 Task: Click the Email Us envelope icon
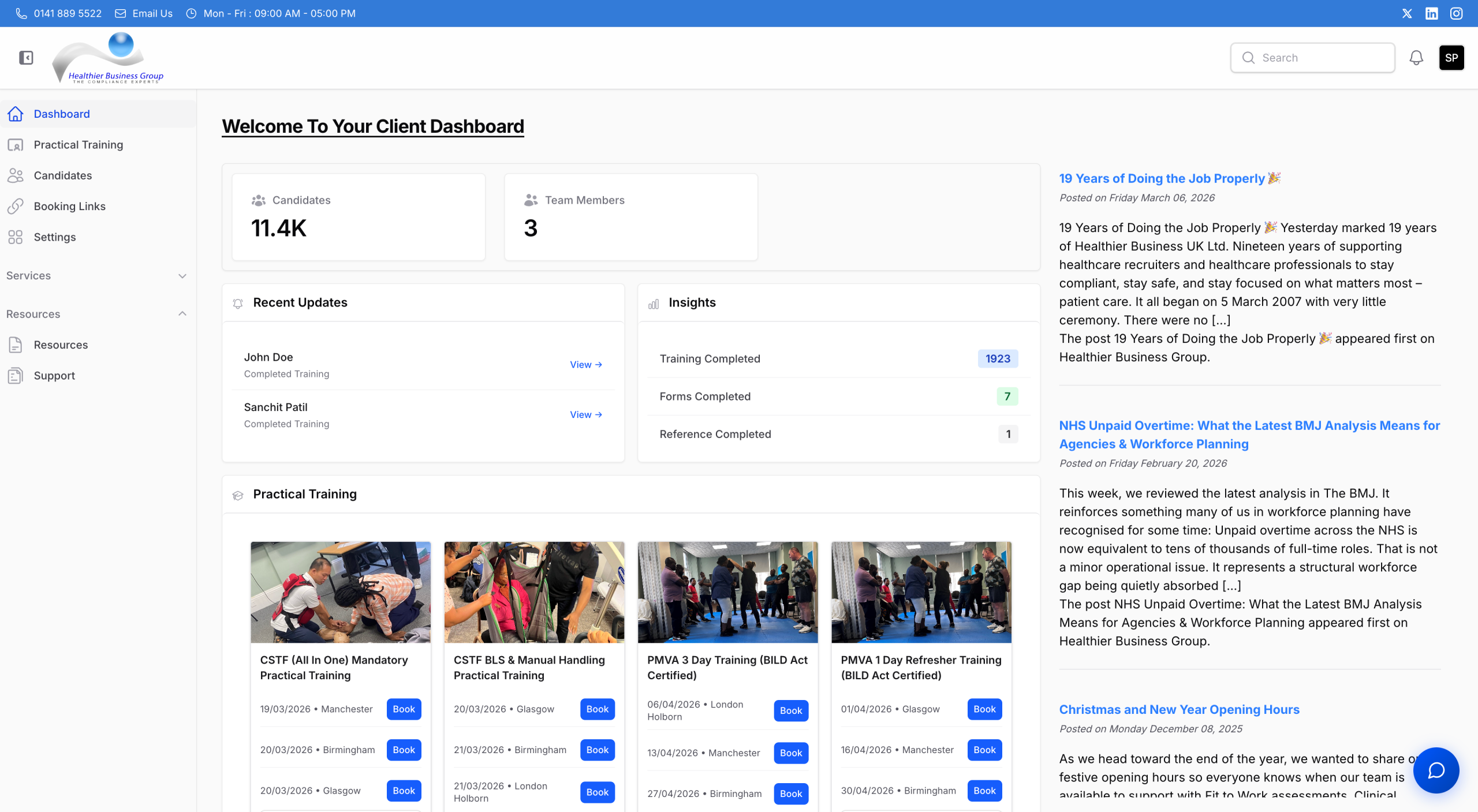tap(121, 13)
